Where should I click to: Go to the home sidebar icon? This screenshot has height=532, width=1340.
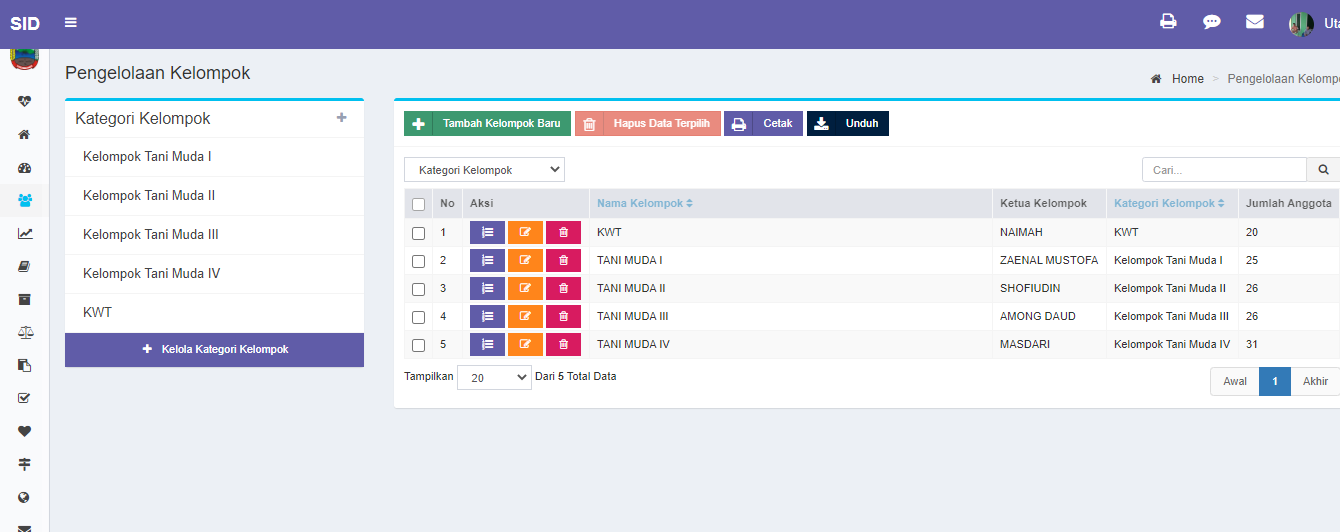point(25,134)
